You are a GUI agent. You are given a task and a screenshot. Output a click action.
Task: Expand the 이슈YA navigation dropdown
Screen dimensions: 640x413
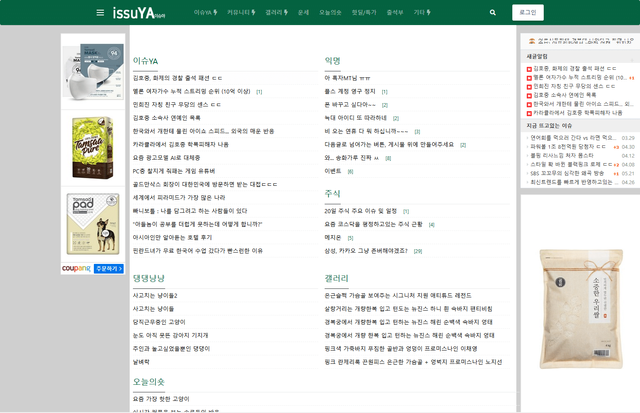point(206,13)
